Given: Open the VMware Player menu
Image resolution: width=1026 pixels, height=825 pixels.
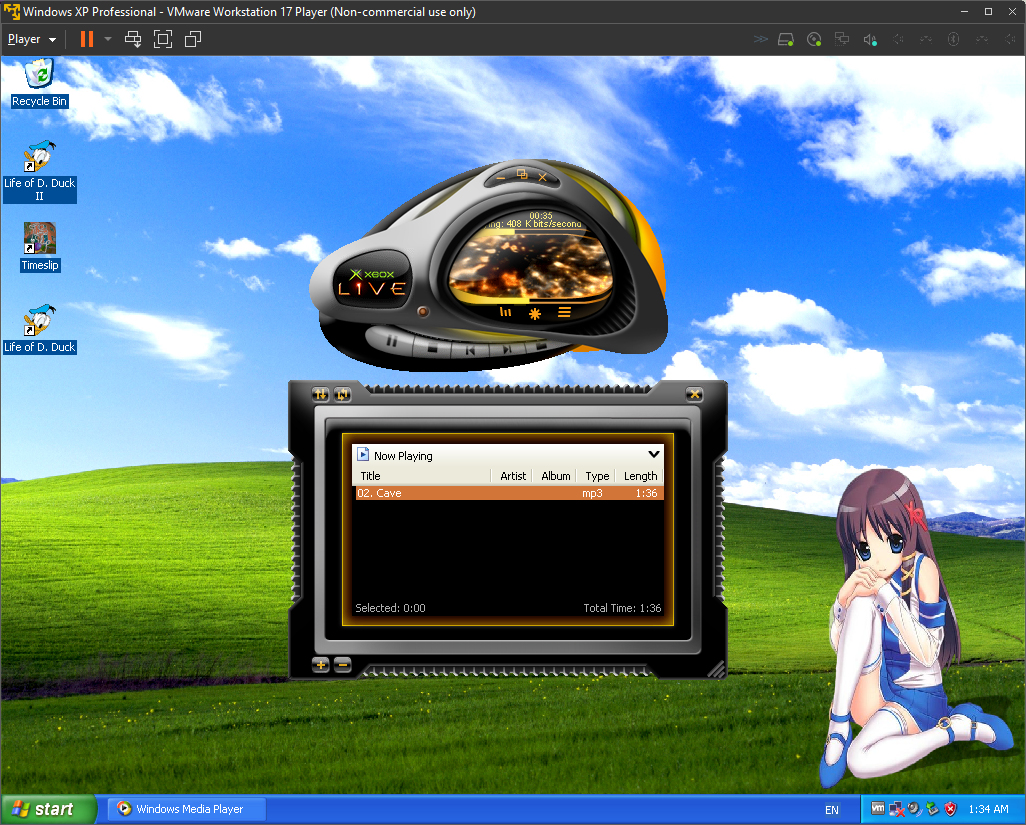Looking at the screenshot, I should point(32,39).
